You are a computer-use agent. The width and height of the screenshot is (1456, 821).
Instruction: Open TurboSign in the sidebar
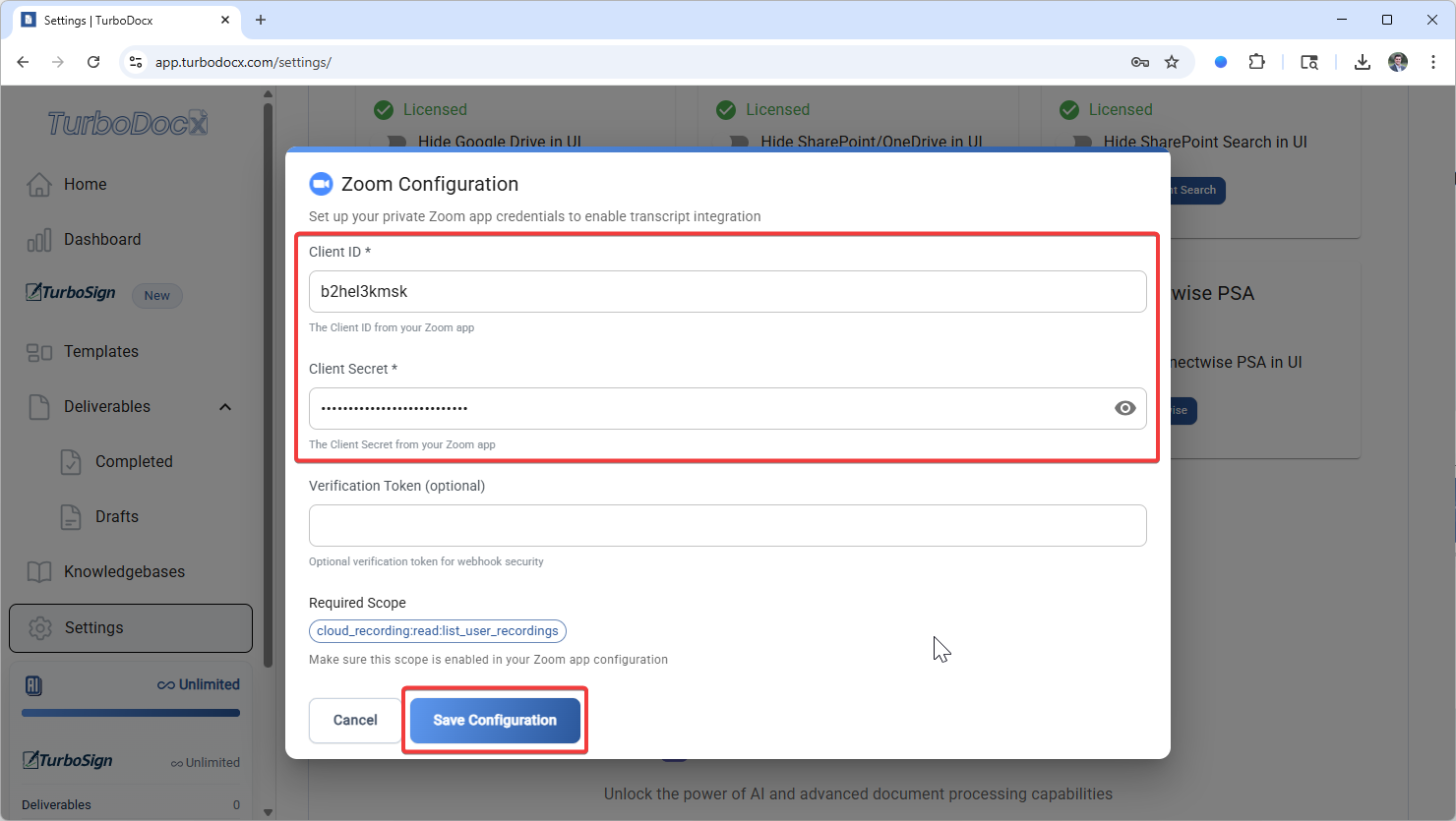pos(71,293)
